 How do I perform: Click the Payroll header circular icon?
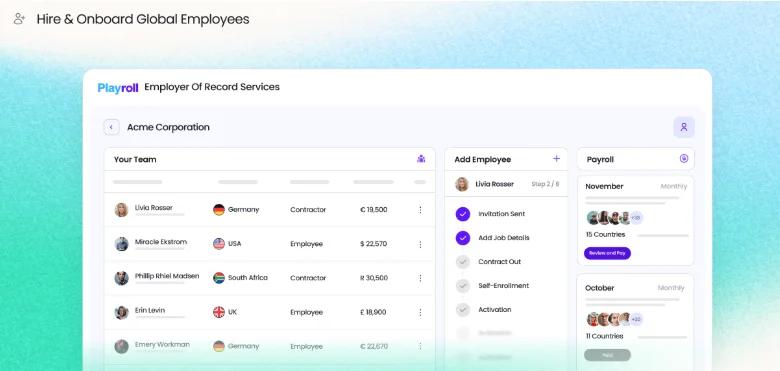coord(684,159)
